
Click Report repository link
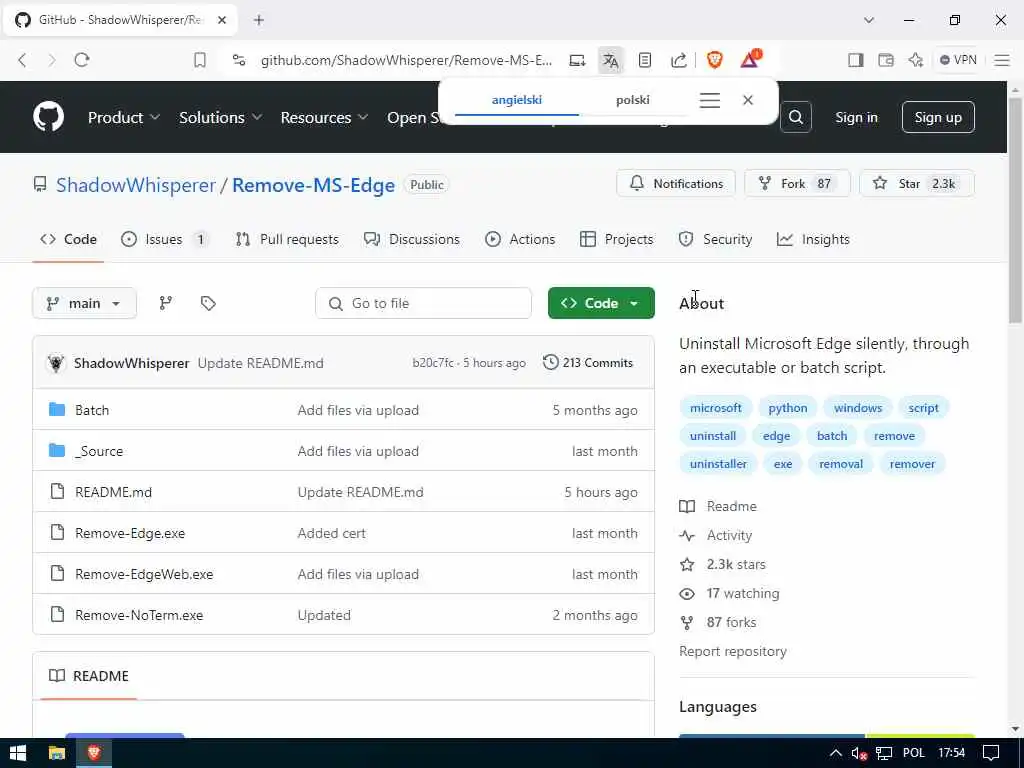pyautogui.click(x=733, y=651)
